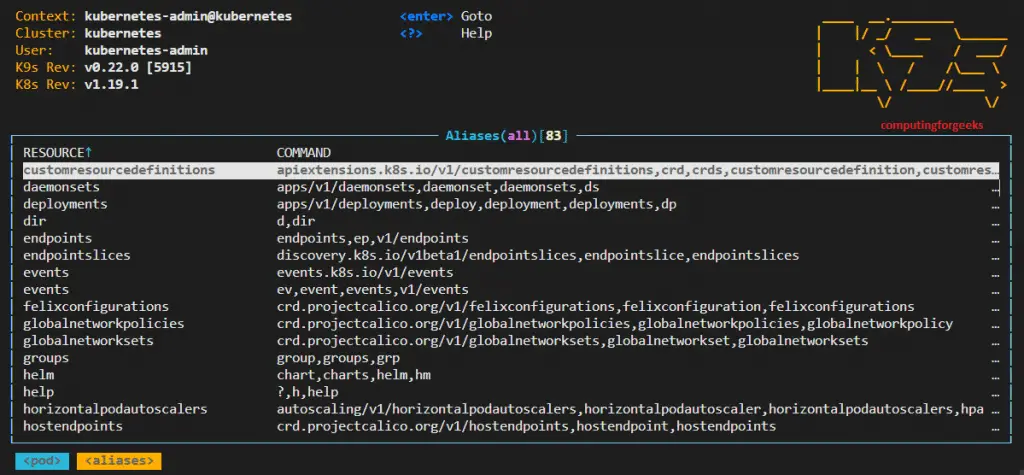Click the COMMAND column header
Screen dimensions: 1024x475
(x=304, y=153)
